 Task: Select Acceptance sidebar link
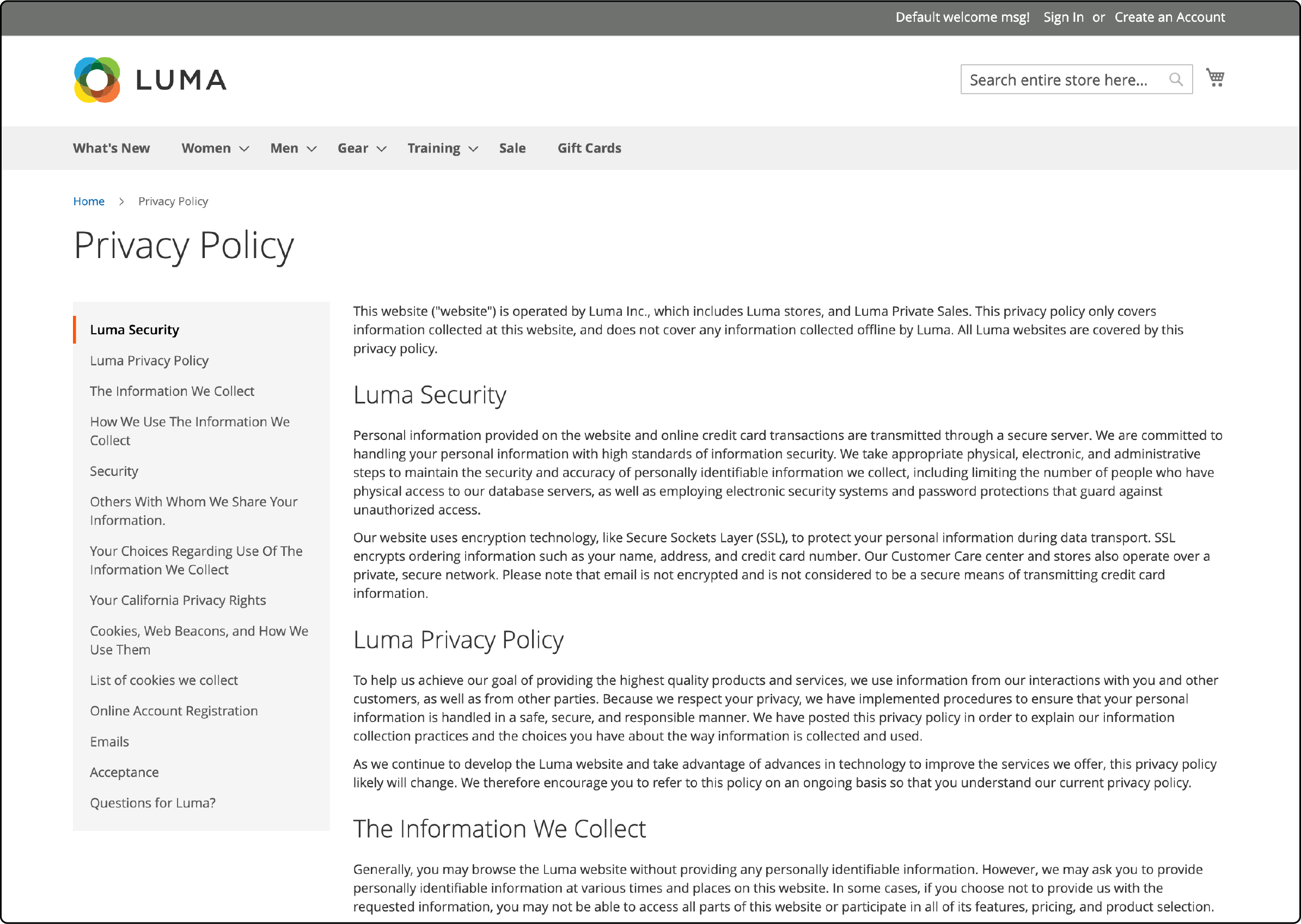coord(124,773)
